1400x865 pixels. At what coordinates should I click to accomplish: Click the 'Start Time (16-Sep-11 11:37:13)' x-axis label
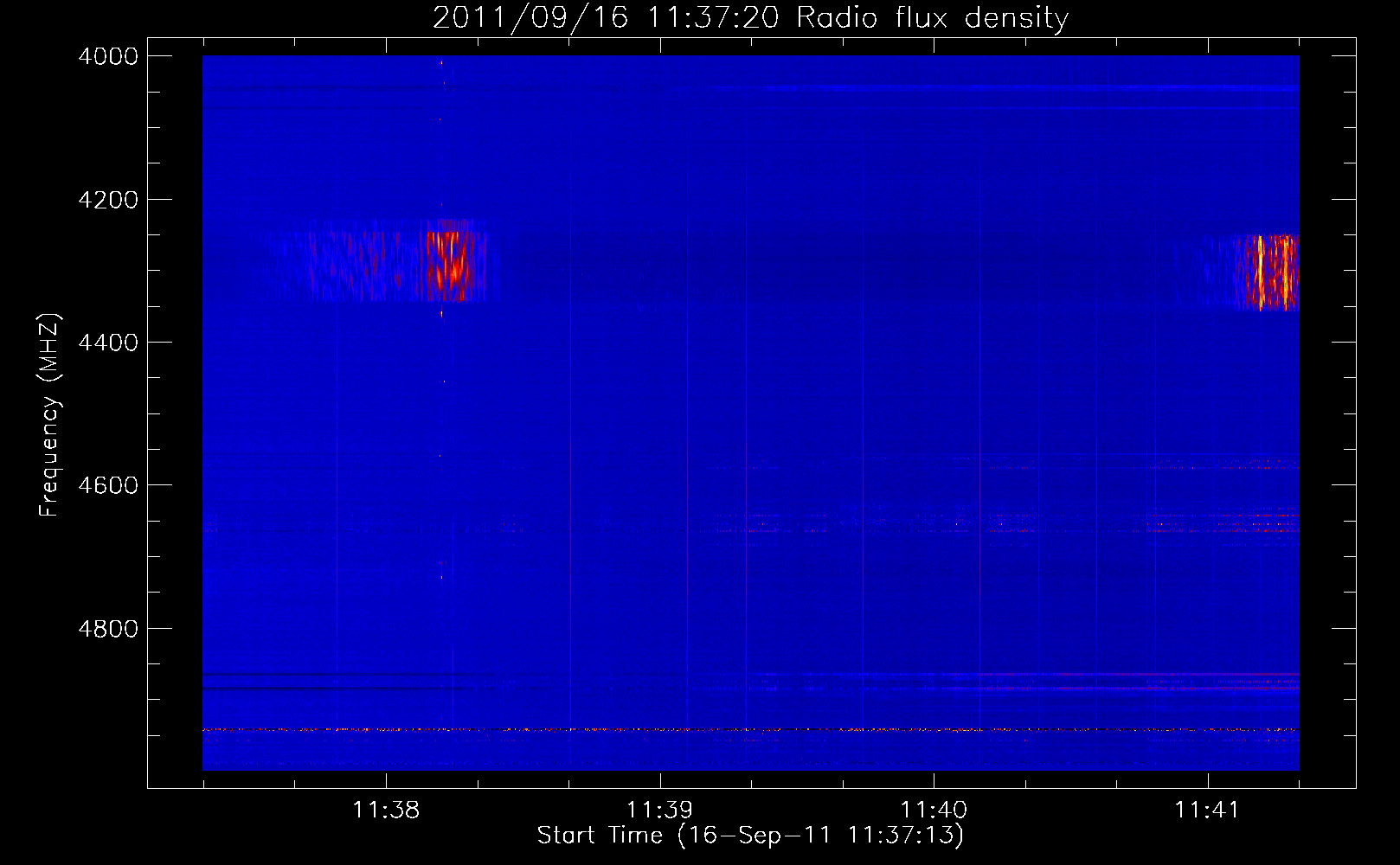750,836
